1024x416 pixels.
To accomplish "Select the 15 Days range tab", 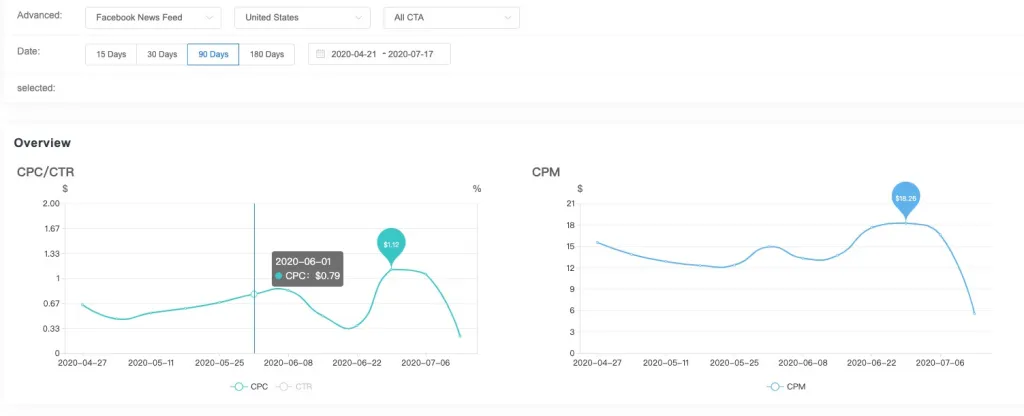I will 111,54.
